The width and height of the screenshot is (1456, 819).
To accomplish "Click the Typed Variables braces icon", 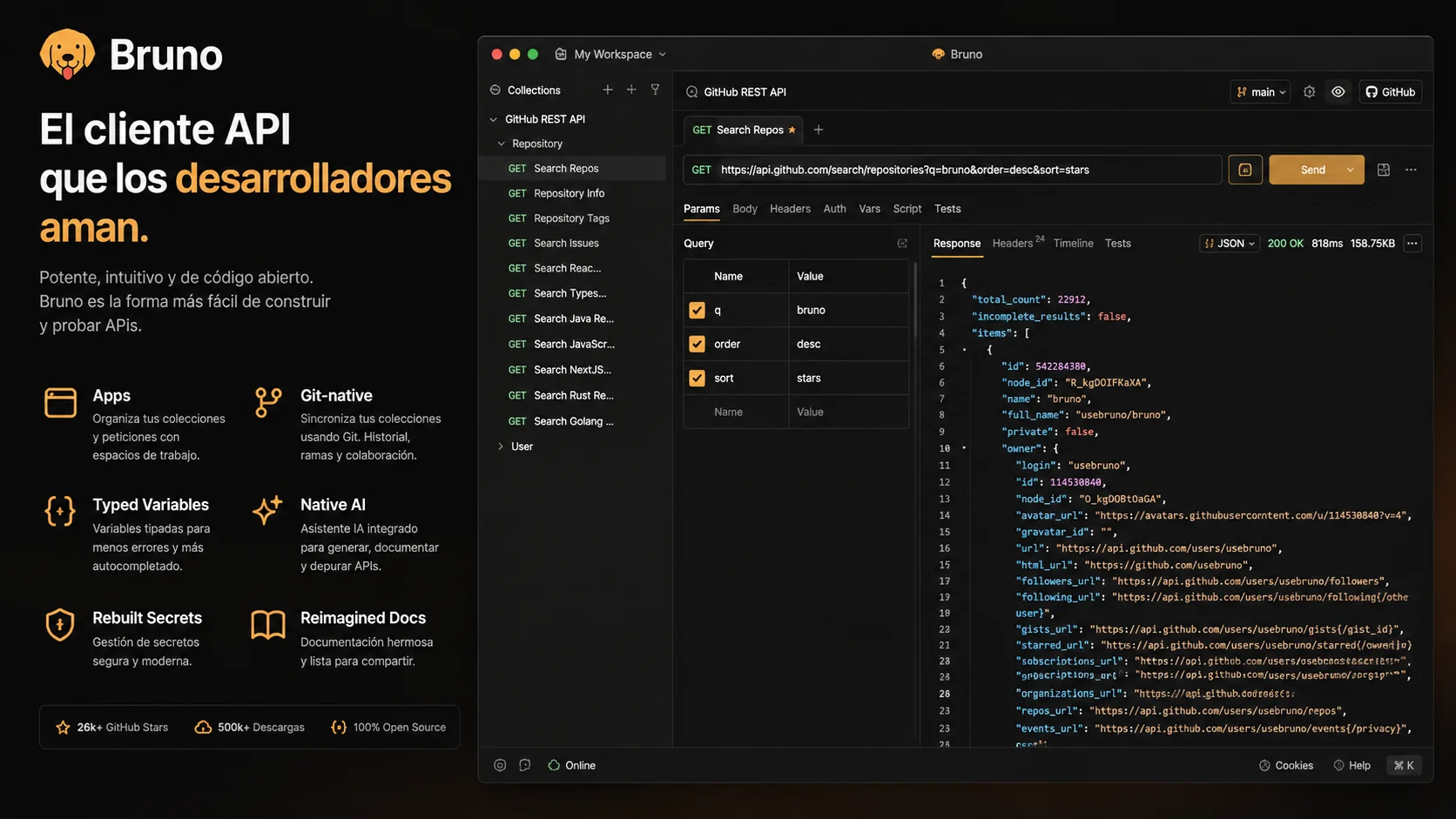I will tap(60, 511).
